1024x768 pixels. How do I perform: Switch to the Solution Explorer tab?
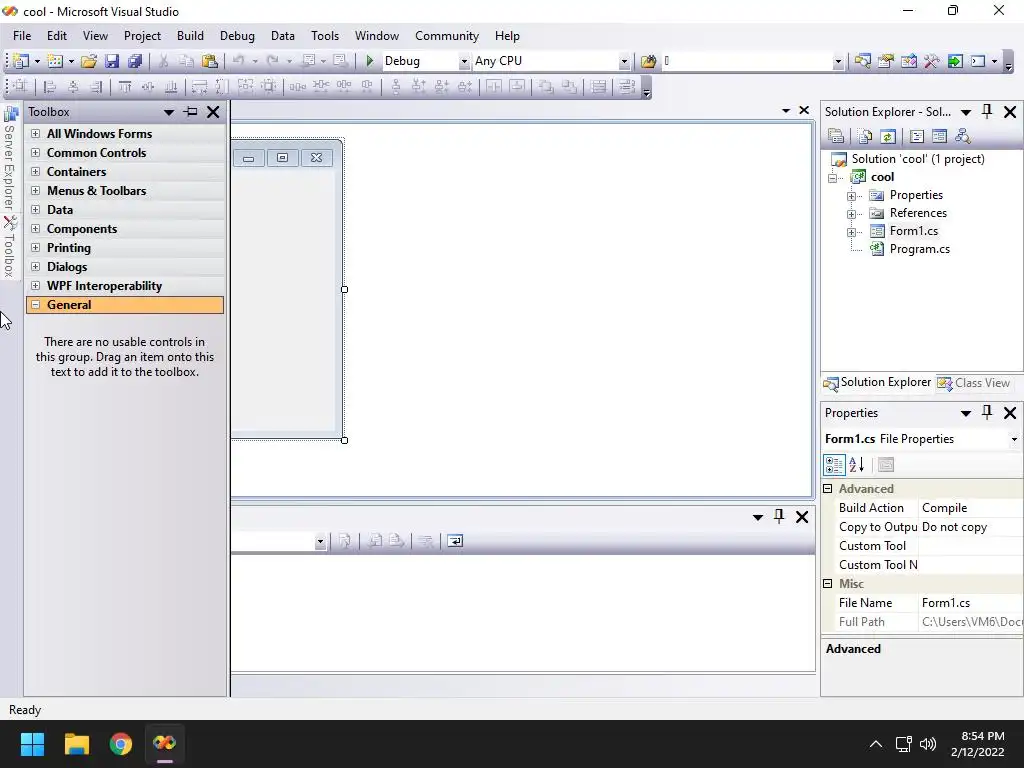click(x=877, y=383)
